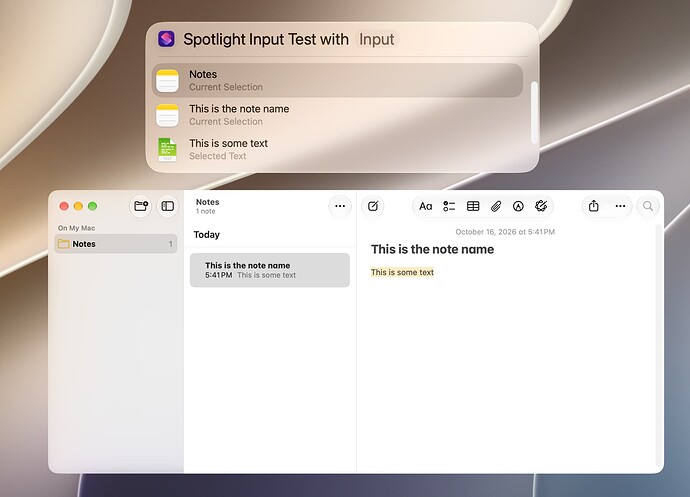Click the '1 note' count under Notes title
Viewport: 690px width, 497px height.
pos(206,211)
